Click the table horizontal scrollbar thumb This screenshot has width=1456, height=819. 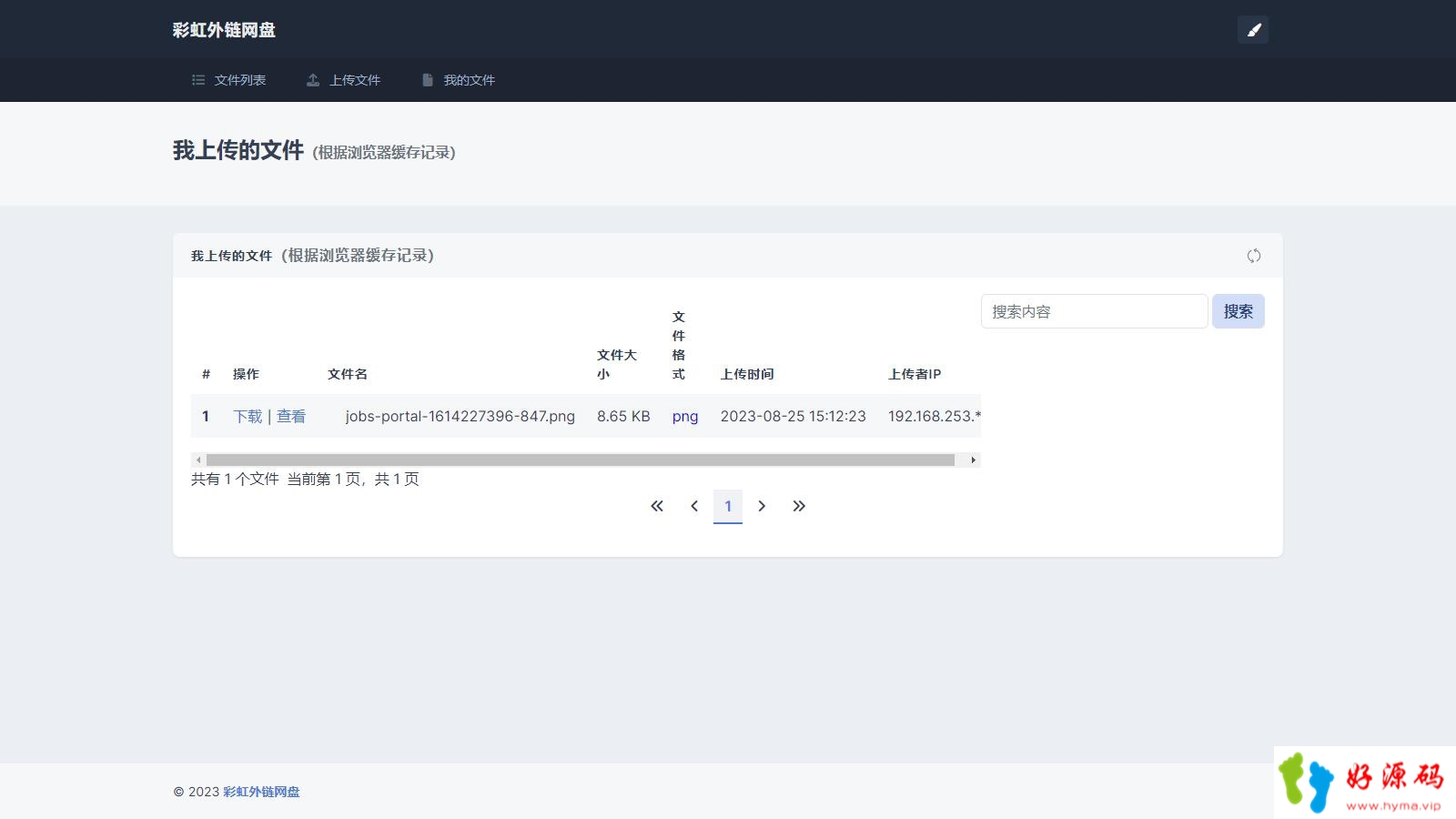click(x=581, y=460)
